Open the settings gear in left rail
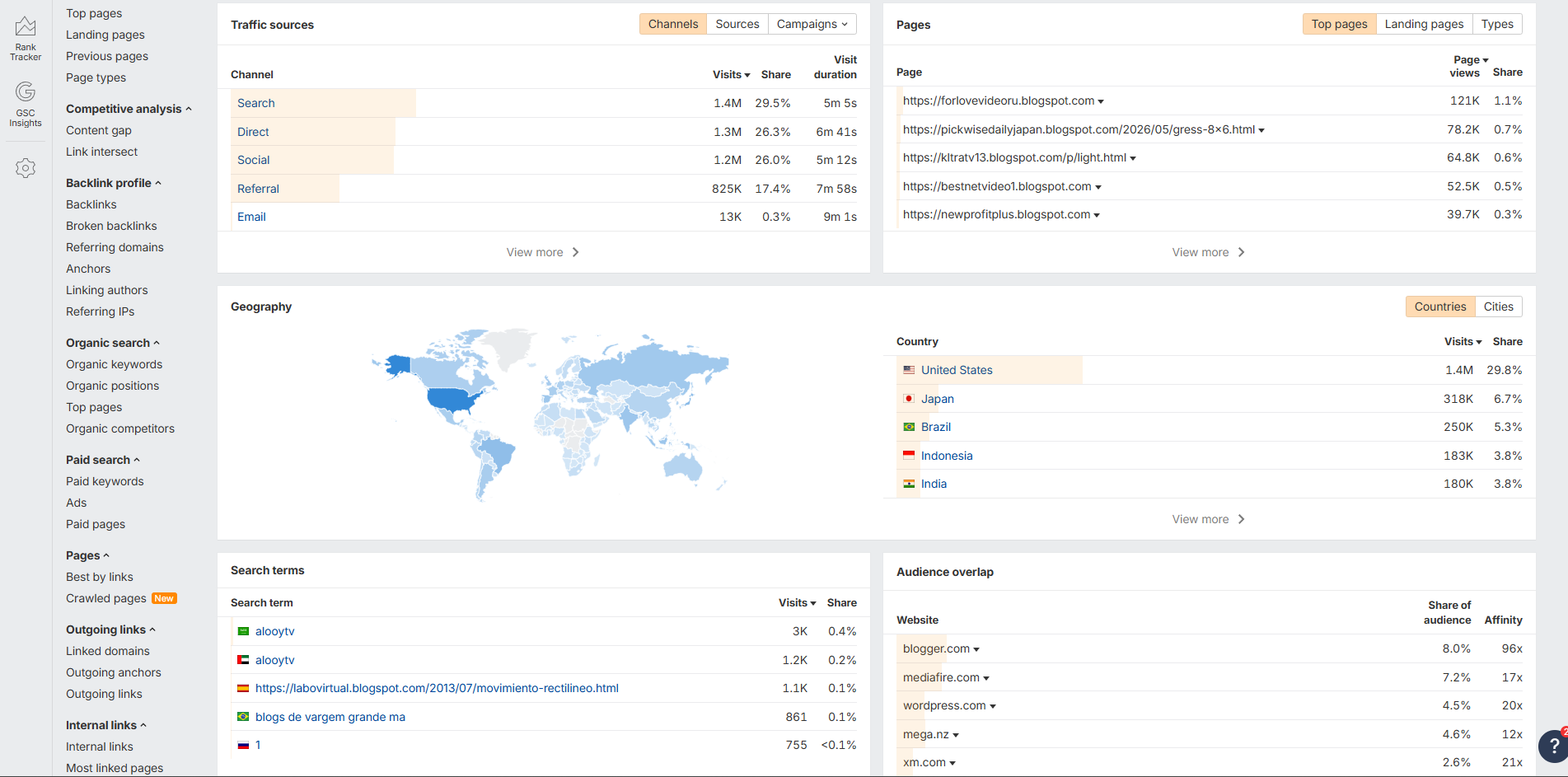 tap(26, 168)
